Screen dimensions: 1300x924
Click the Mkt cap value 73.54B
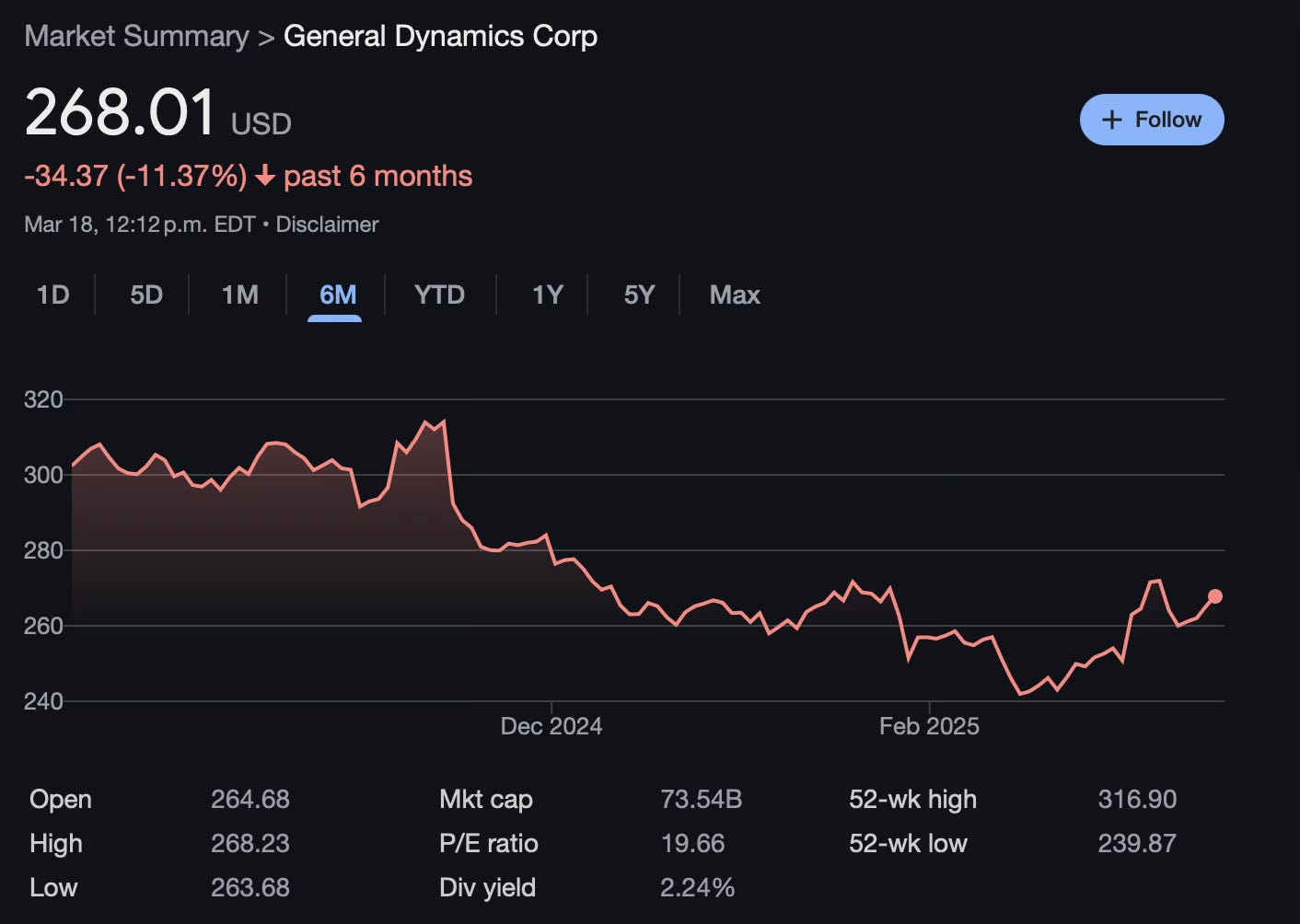click(701, 799)
